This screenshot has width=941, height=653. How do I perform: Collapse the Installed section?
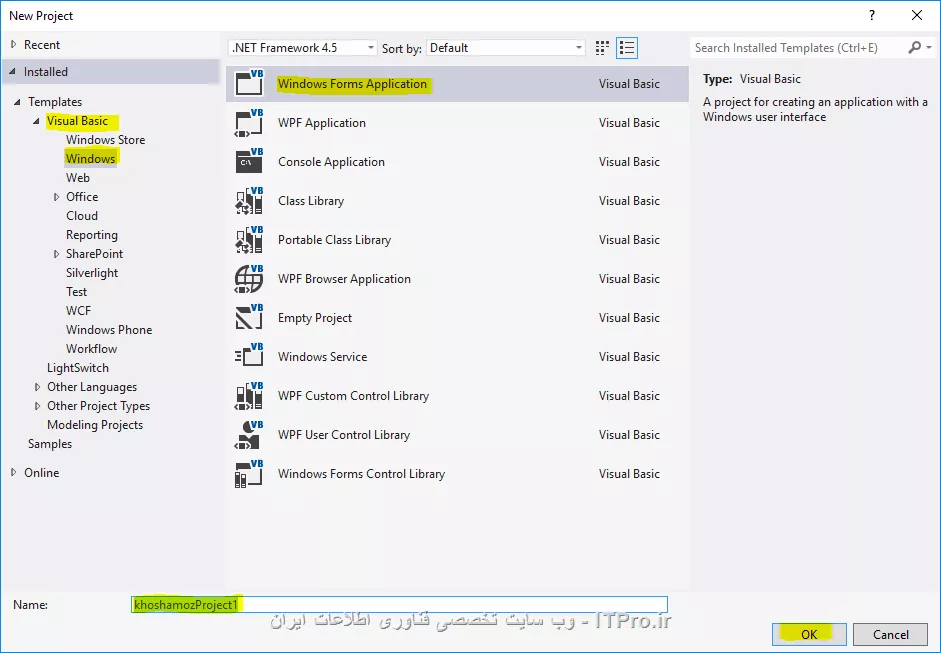pos(13,71)
